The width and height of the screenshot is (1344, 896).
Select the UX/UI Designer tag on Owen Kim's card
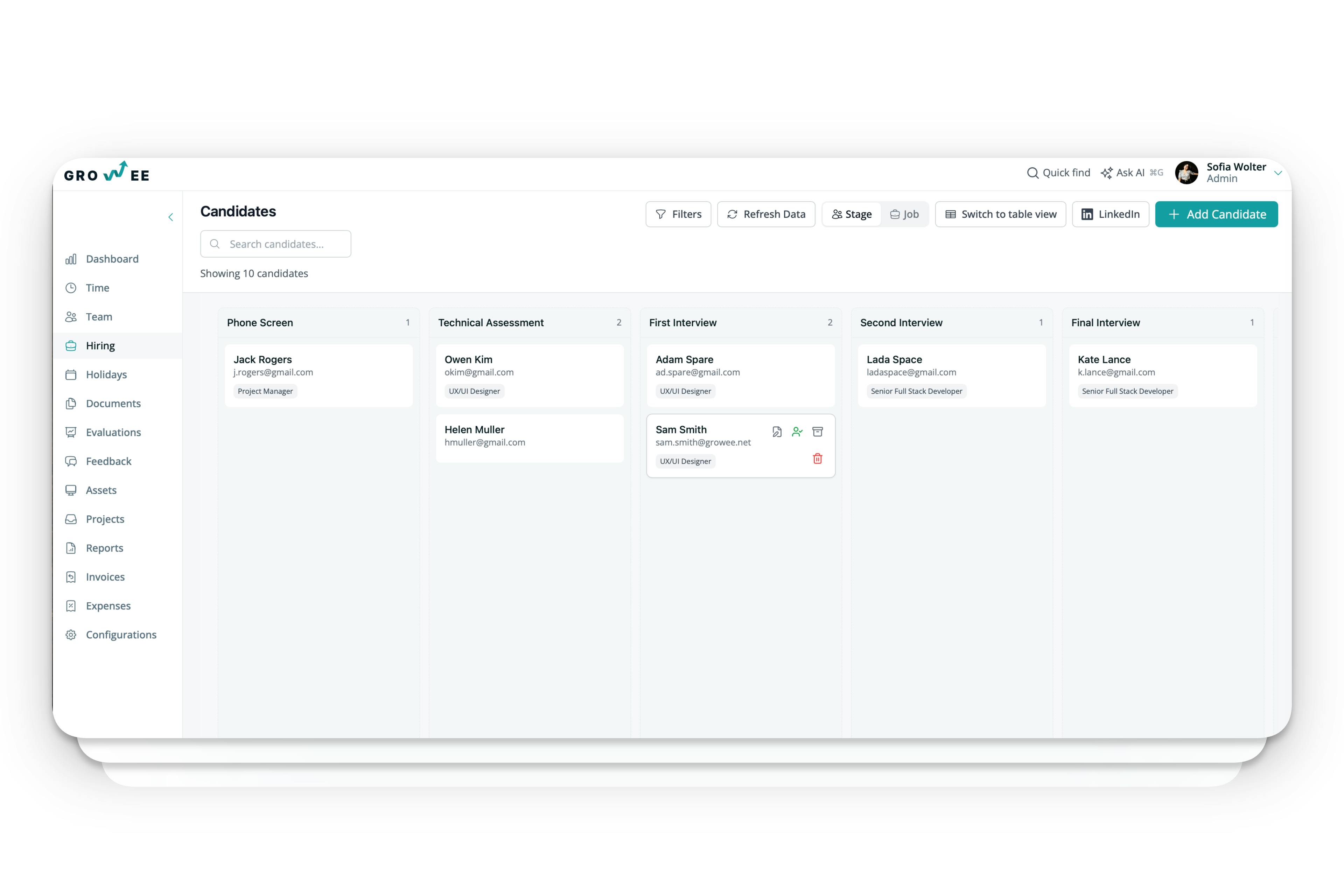(474, 391)
